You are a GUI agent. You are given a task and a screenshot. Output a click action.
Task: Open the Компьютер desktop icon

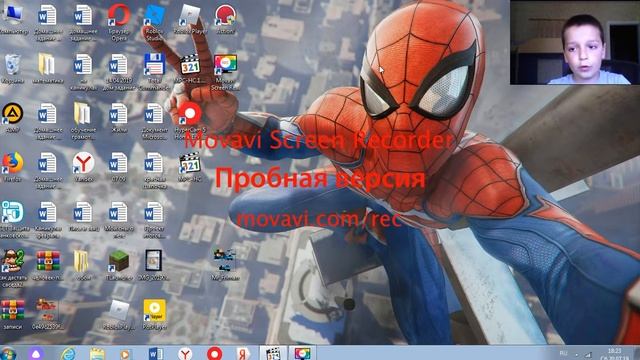[x=12, y=18]
